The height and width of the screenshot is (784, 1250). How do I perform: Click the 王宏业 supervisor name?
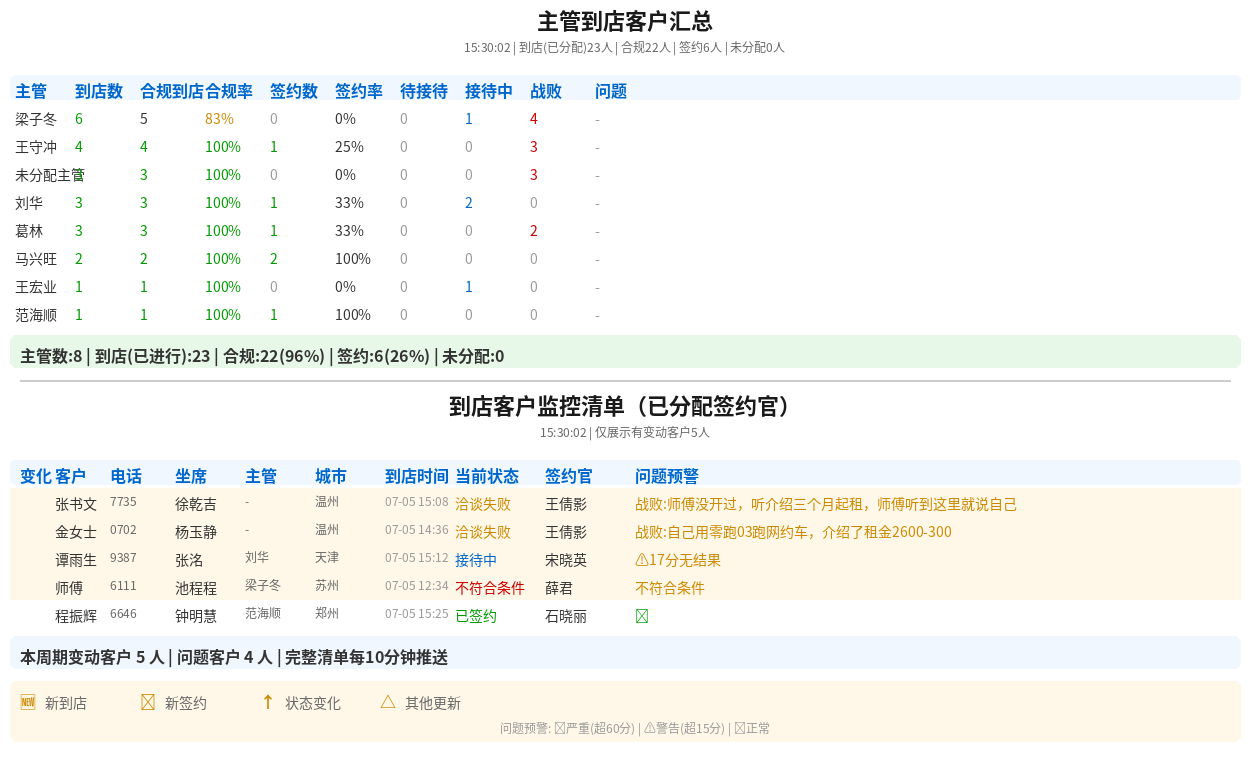[36, 287]
